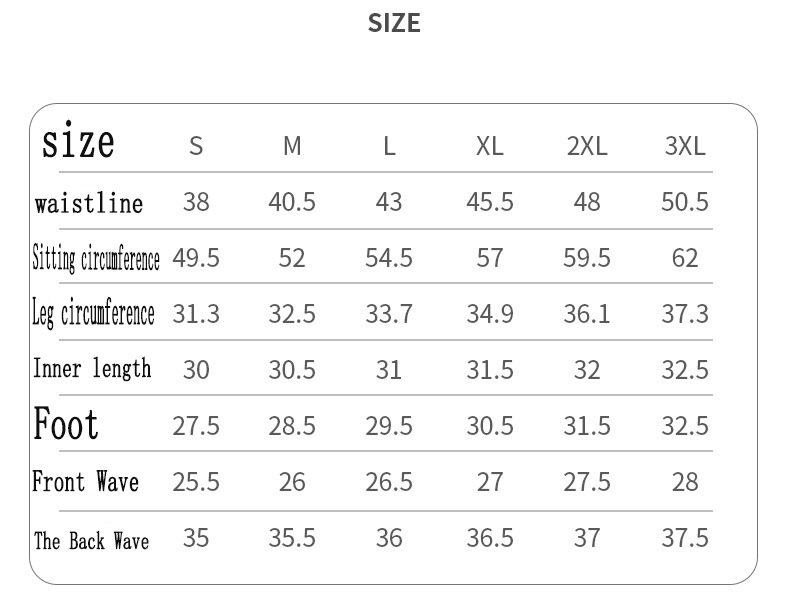
Task: Select the 2XL column header
Action: click(587, 146)
